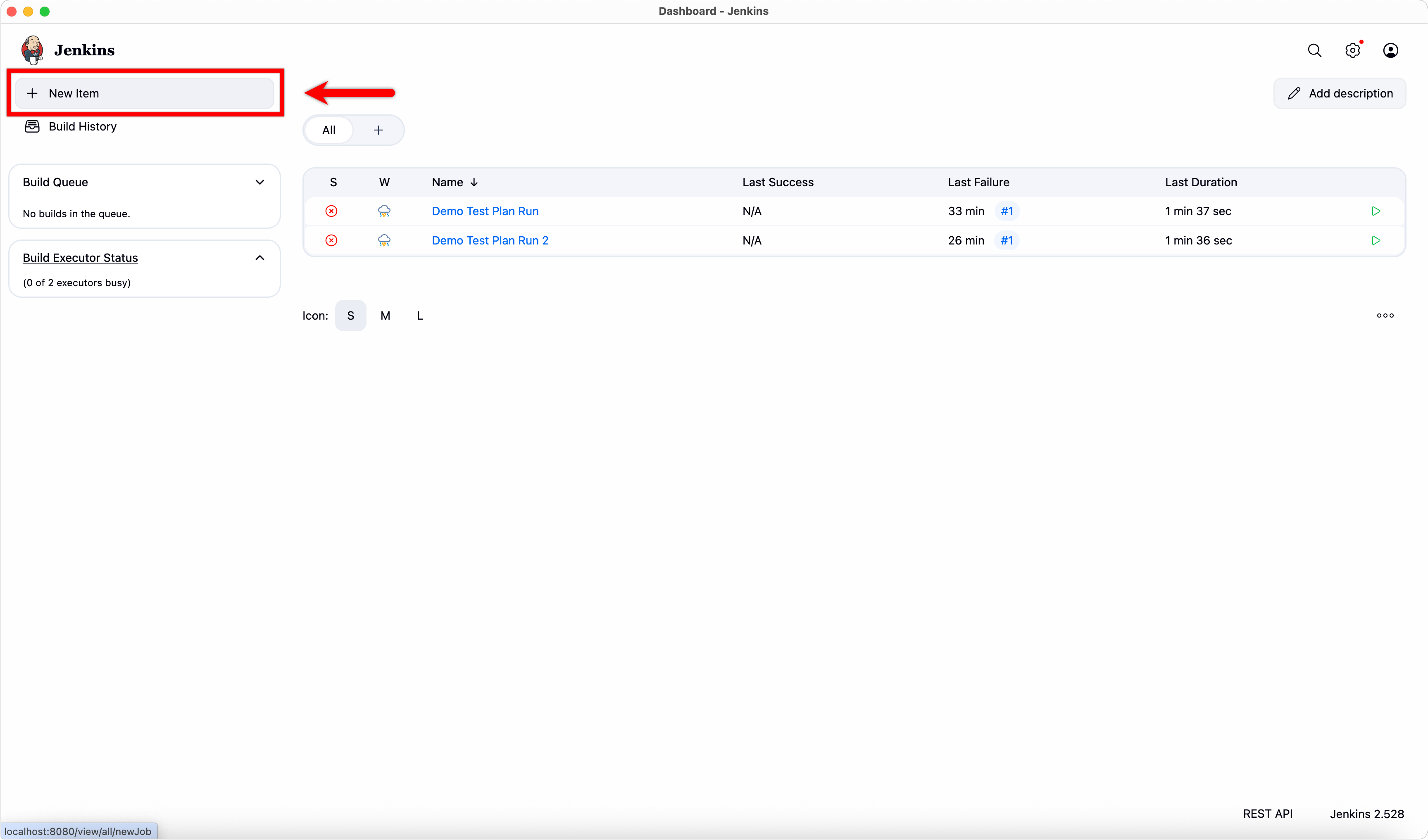
Task: Click the storm weather icon for Demo Test Plan Run 2
Action: pos(384,240)
